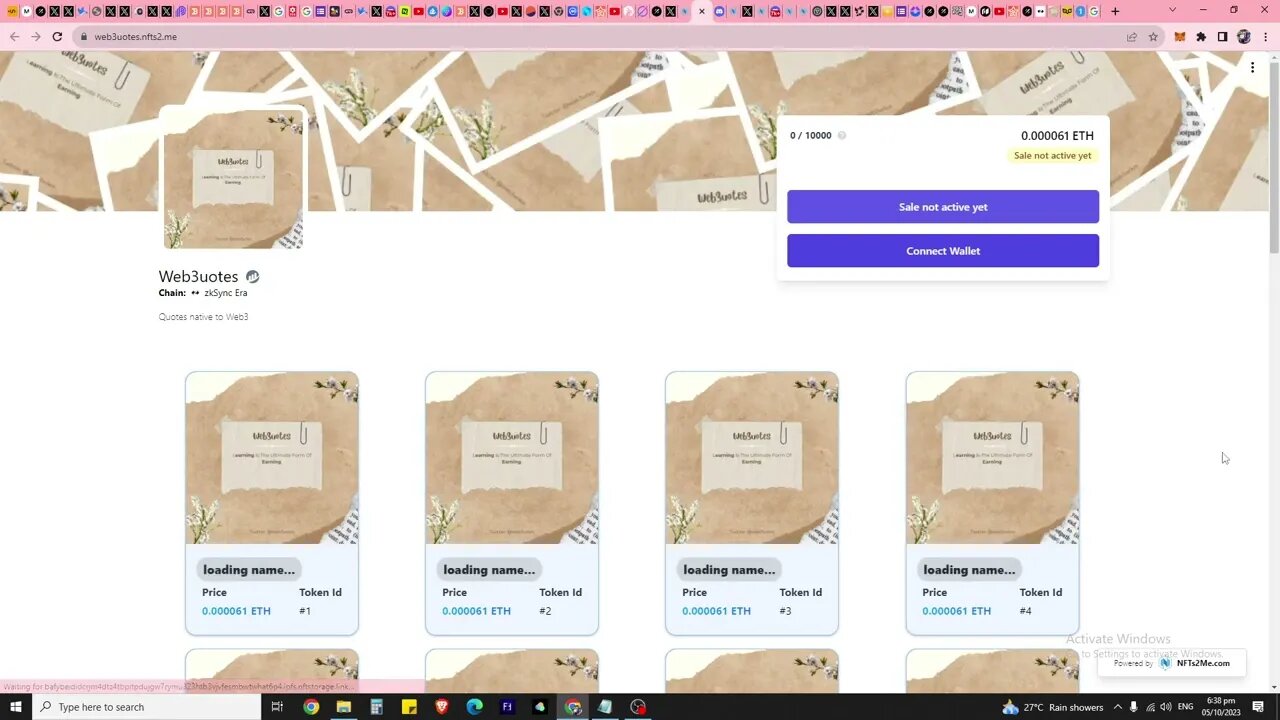Open the volume control in tray
Viewport: 1280px width, 720px height.
(1165, 707)
